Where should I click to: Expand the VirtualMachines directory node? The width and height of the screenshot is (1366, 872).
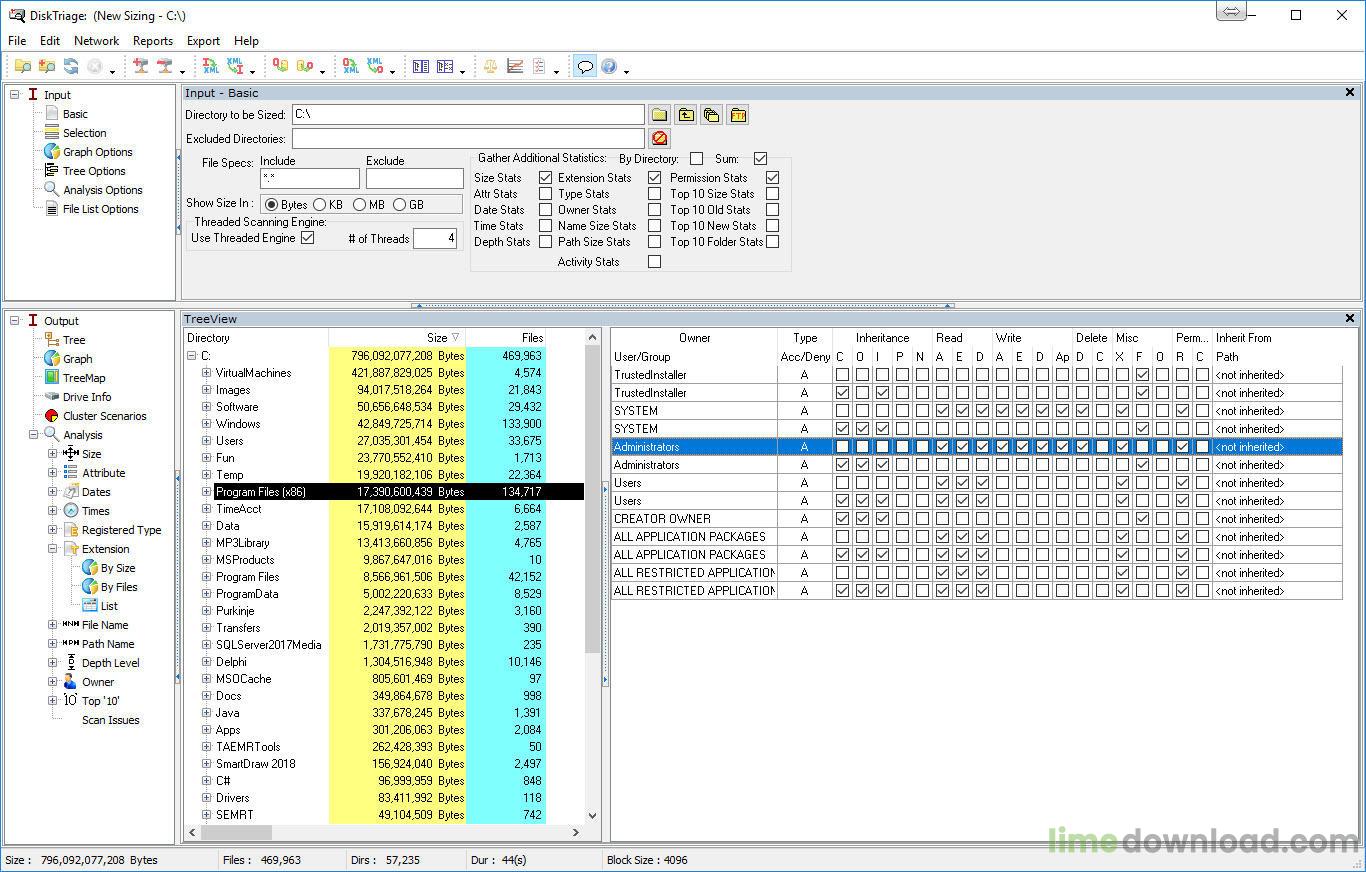pyautogui.click(x=207, y=373)
